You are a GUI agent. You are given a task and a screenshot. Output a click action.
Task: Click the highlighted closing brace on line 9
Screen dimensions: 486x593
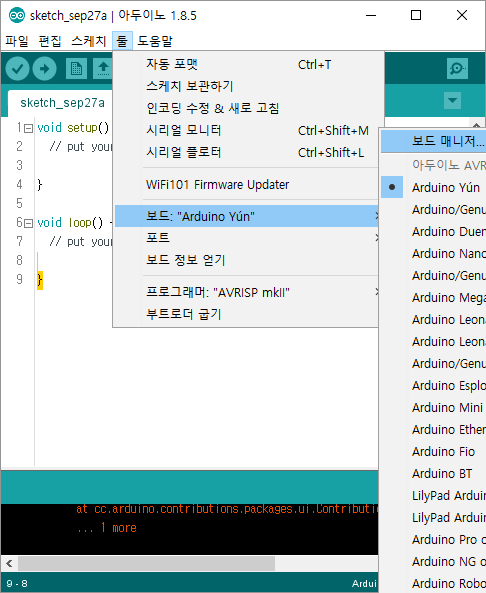point(40,280)
